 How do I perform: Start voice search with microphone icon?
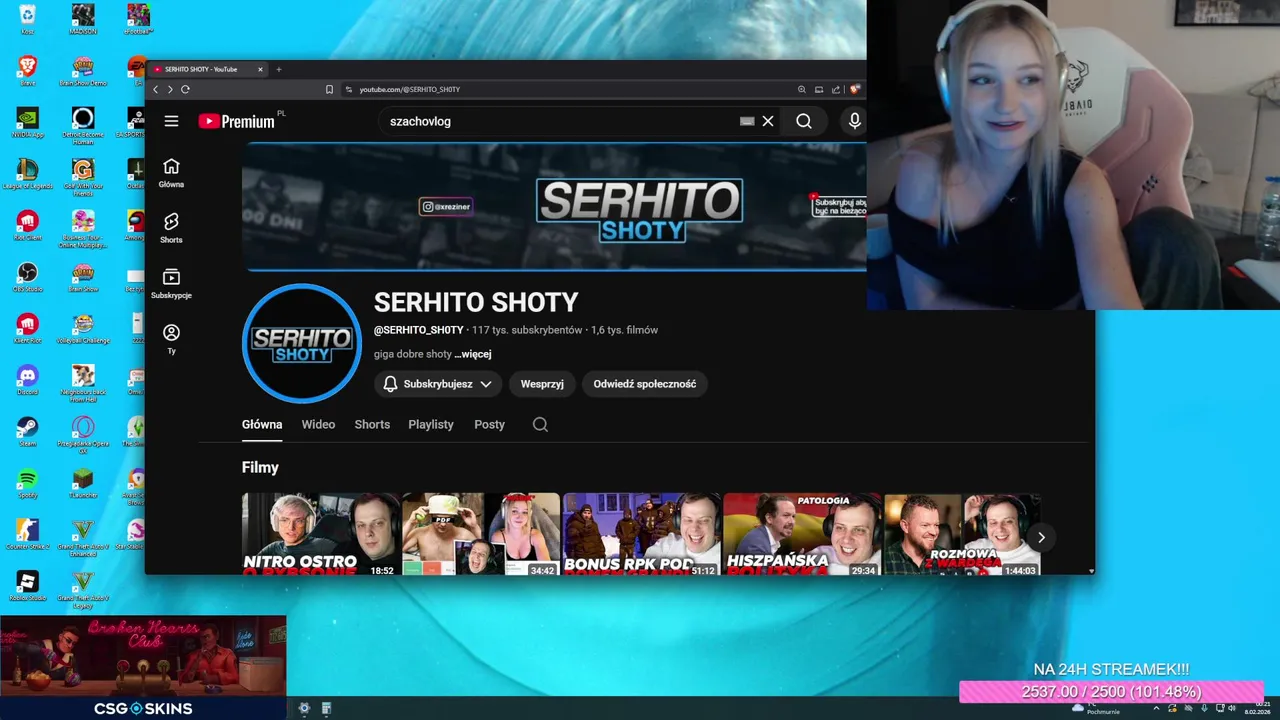tap(854, 121)
